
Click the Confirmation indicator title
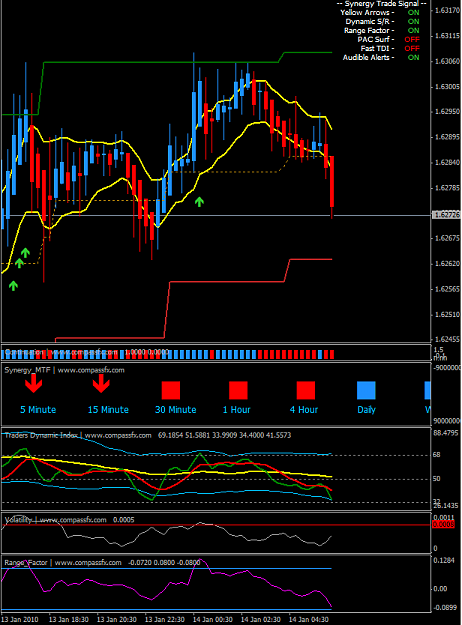click(x=61, y=352)
